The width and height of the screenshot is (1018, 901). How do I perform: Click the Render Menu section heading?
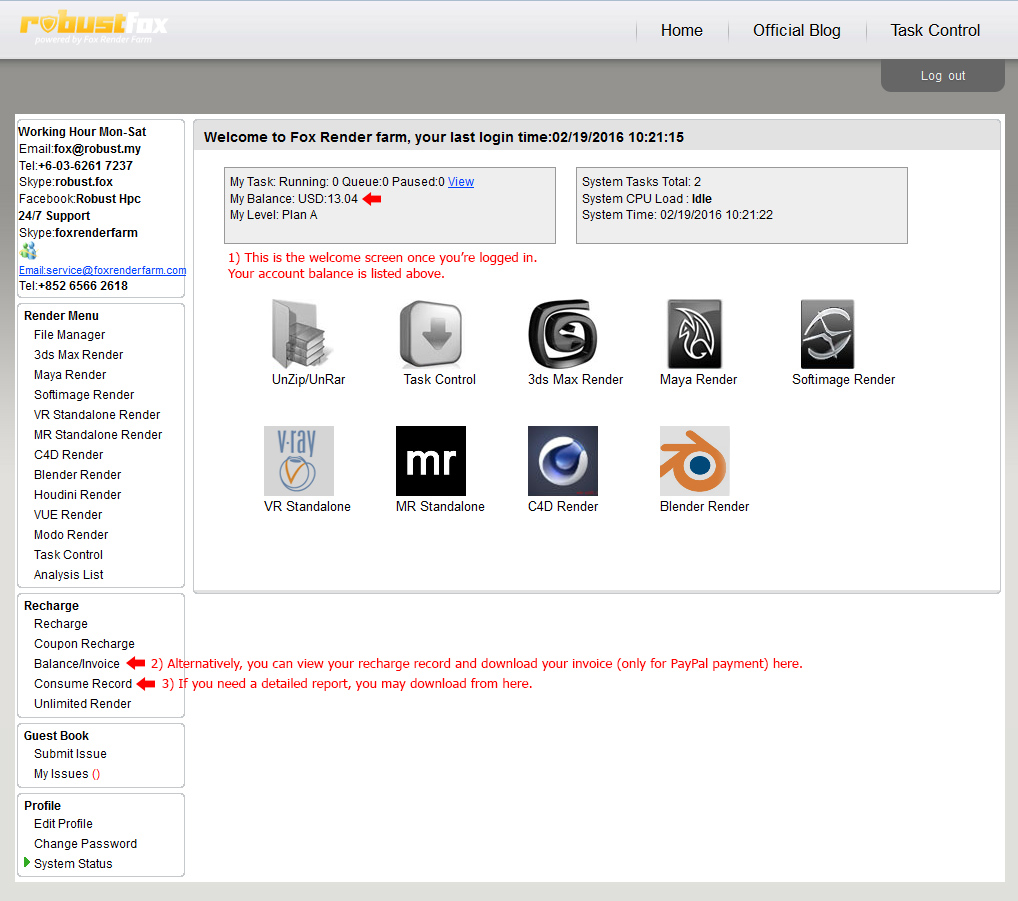(61, 316)
